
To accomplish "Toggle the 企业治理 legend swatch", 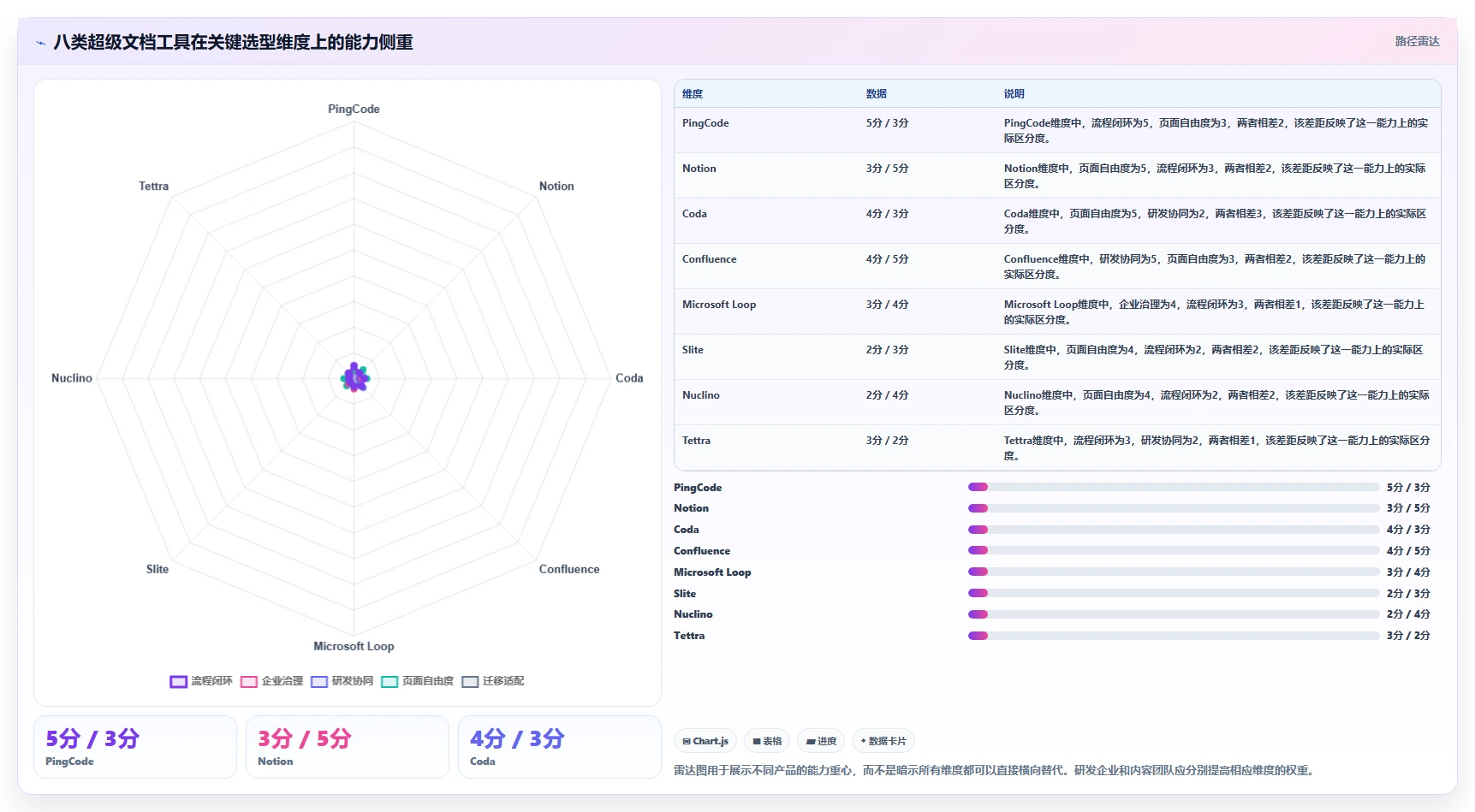I will pyautogui.click(x=249, y=682).
